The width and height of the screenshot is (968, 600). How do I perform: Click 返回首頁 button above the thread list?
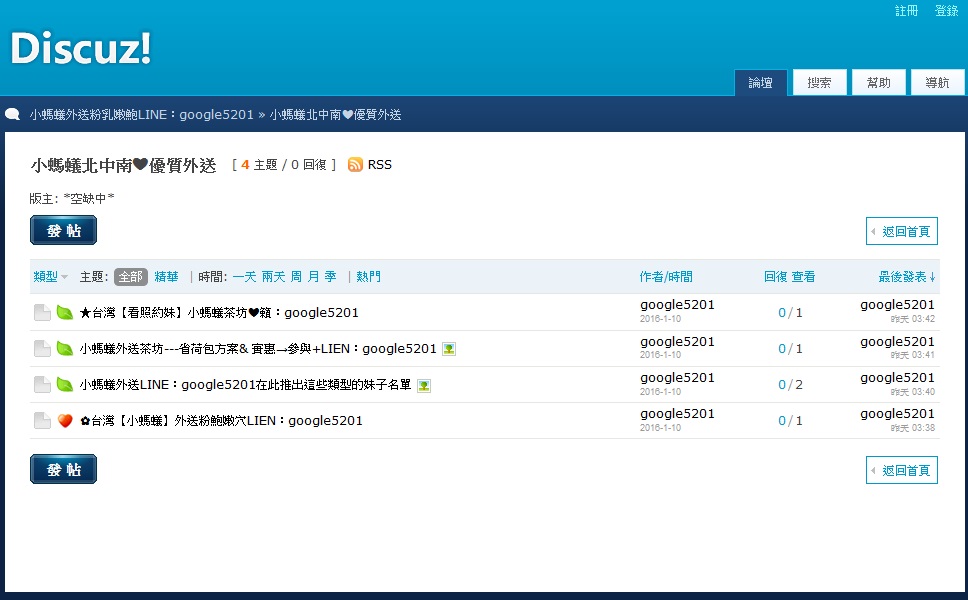(x=902, y=231)
